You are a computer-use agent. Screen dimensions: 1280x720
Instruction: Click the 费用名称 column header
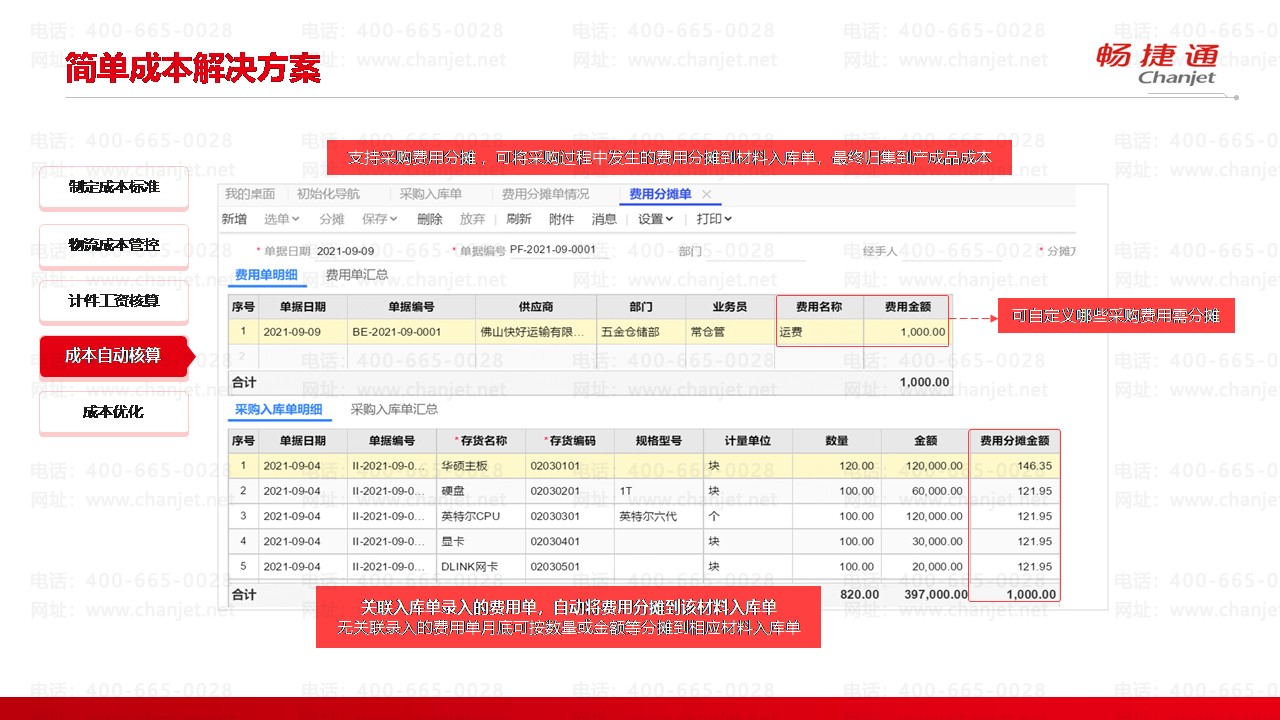click(819, 307)
